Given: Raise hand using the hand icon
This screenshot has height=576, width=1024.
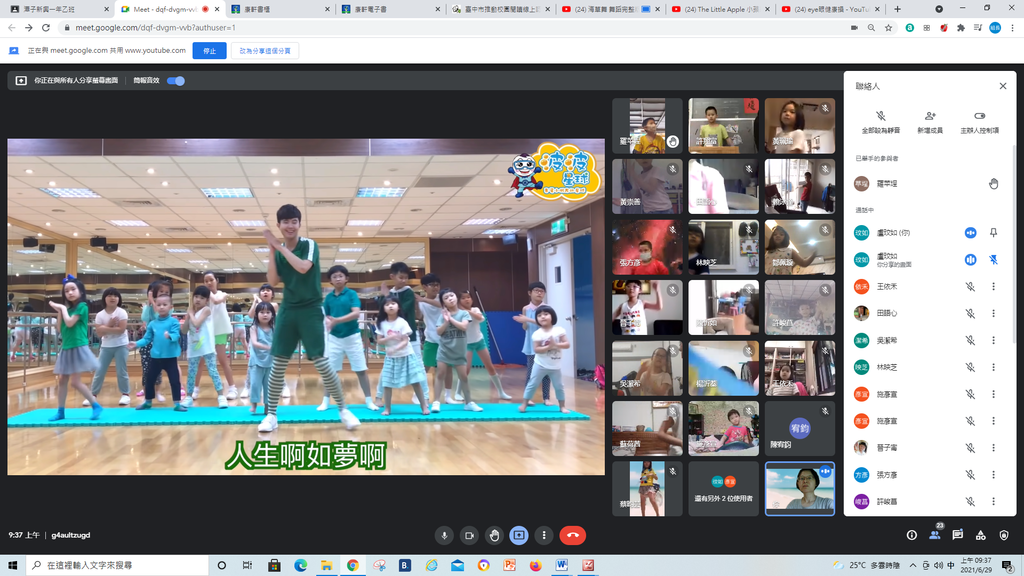Looking at the screenshot, I should click(x=494, y=536).
